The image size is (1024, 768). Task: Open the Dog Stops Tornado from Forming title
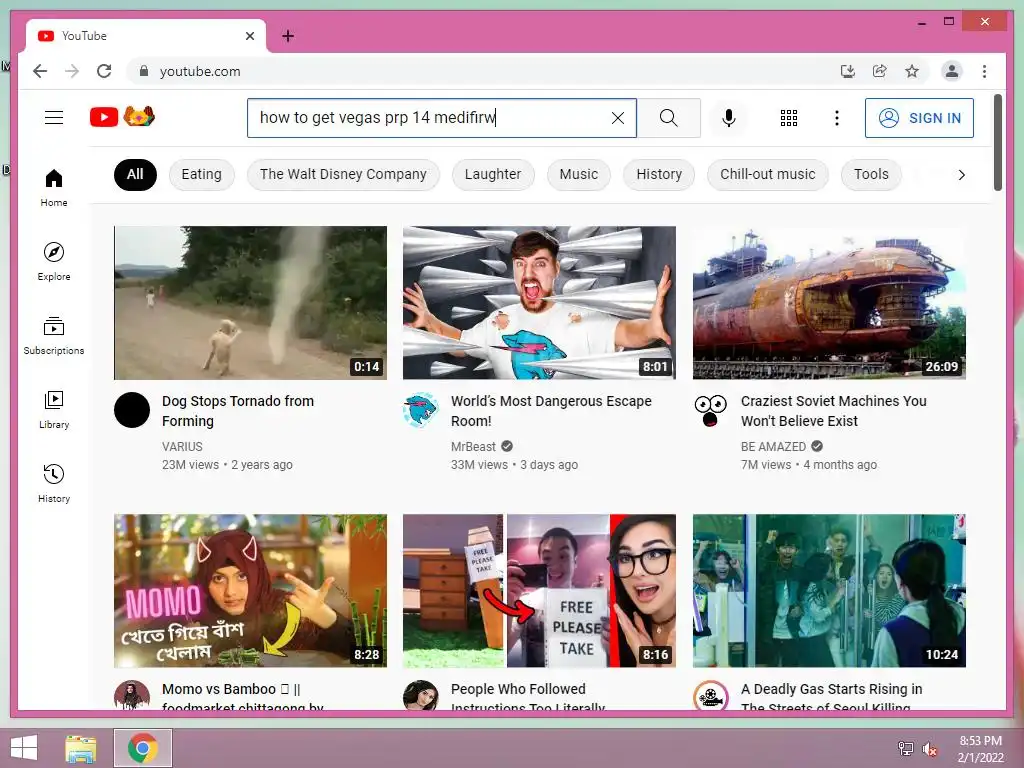(238, 411)
